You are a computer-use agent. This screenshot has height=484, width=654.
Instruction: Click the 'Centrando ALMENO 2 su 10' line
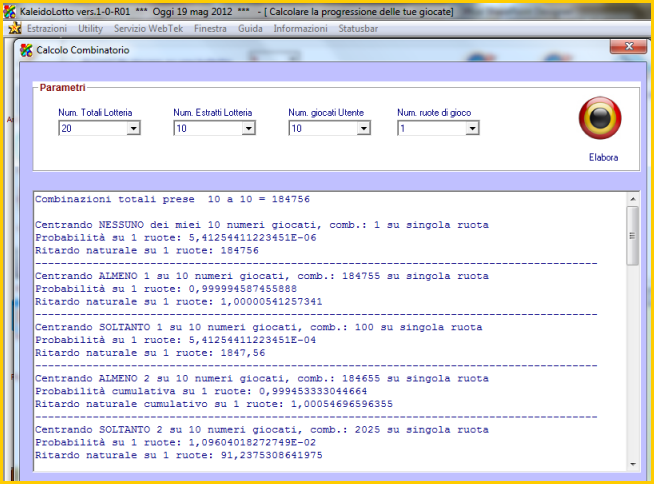262,378
